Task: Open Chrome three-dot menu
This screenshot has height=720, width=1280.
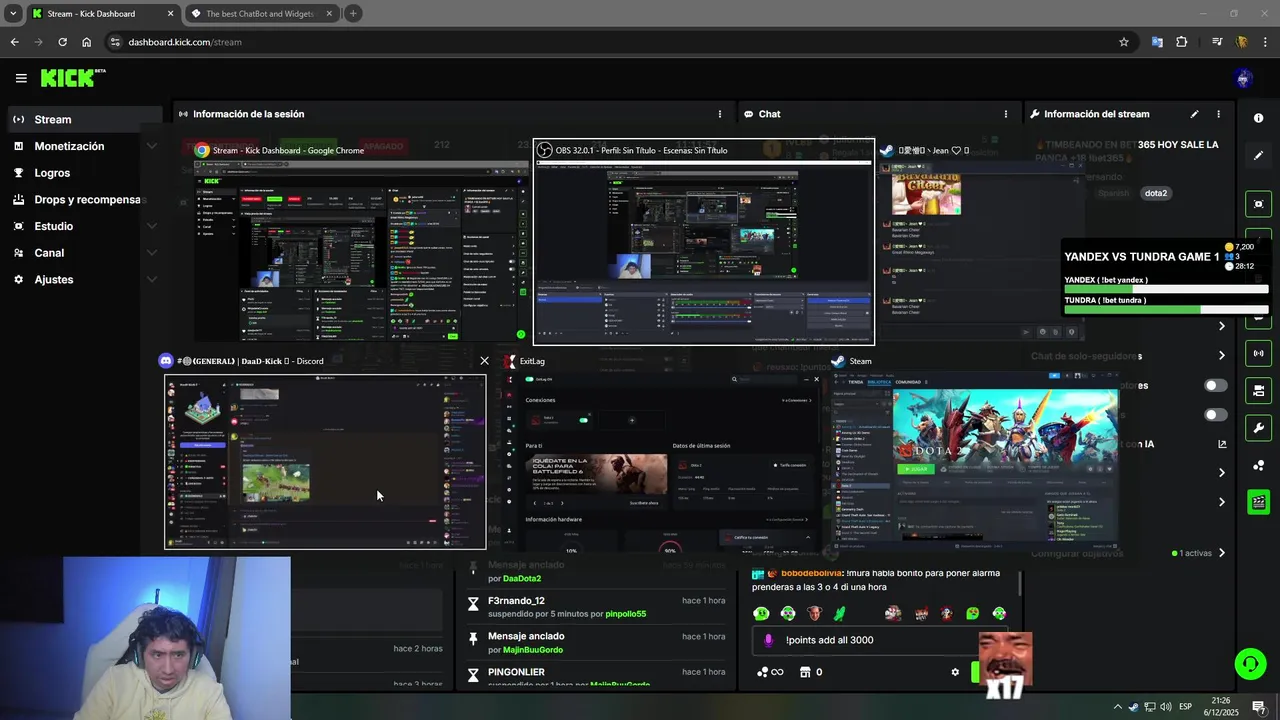Action: (1266, 42)
